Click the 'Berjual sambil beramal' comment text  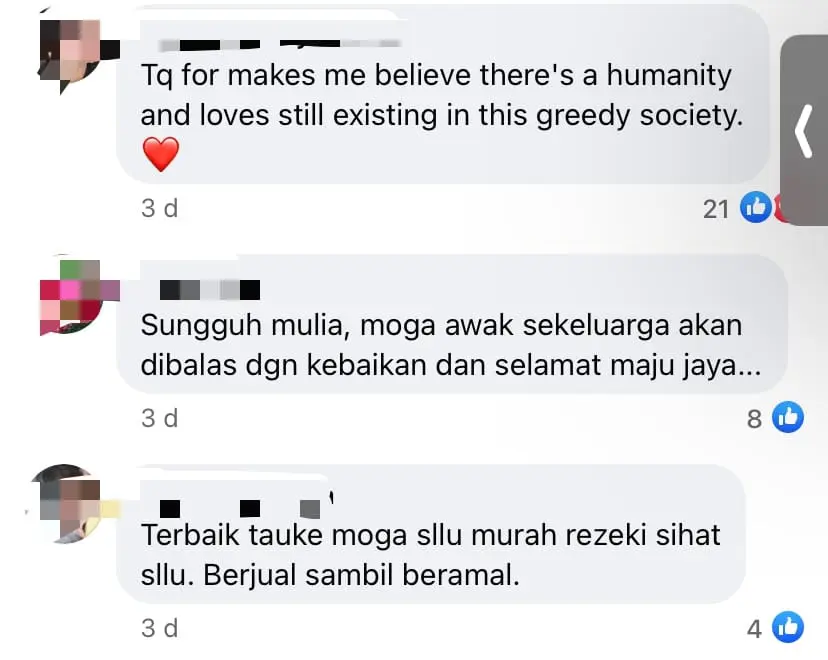[x=362, y=574]
